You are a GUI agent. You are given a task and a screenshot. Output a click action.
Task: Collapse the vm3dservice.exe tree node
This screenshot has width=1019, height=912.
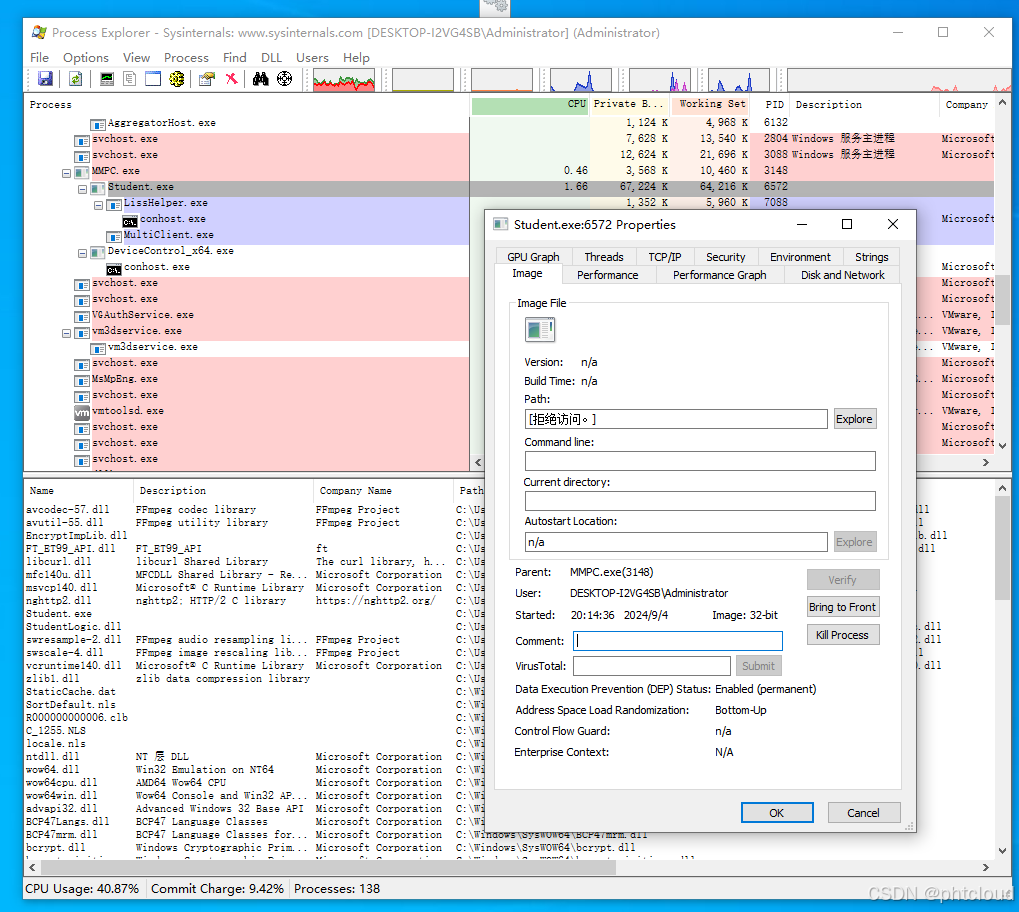pos(66,333)
